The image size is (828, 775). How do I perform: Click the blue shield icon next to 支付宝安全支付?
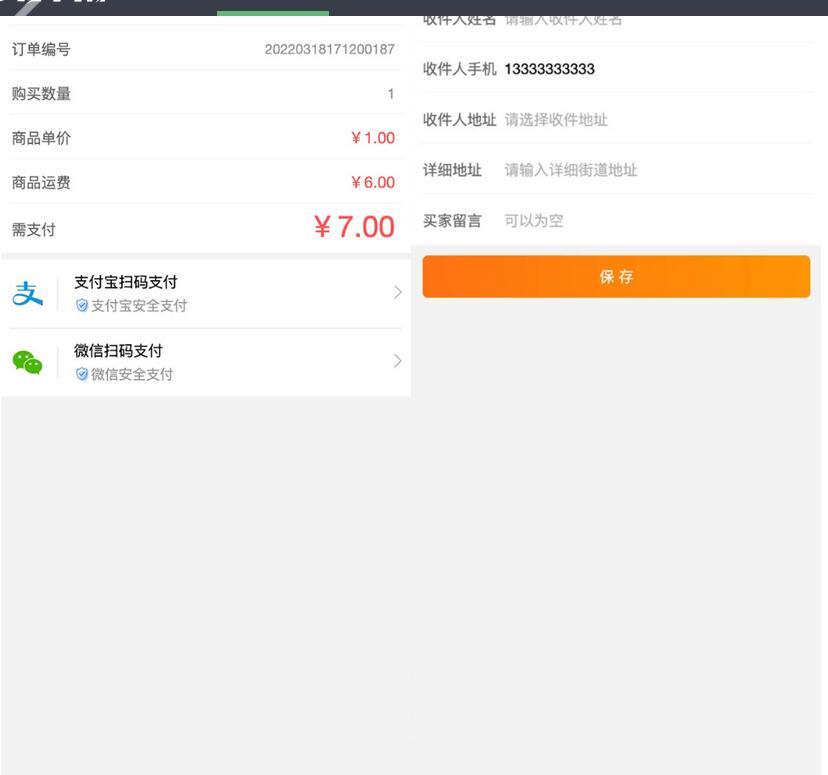[x=82, y=306]
